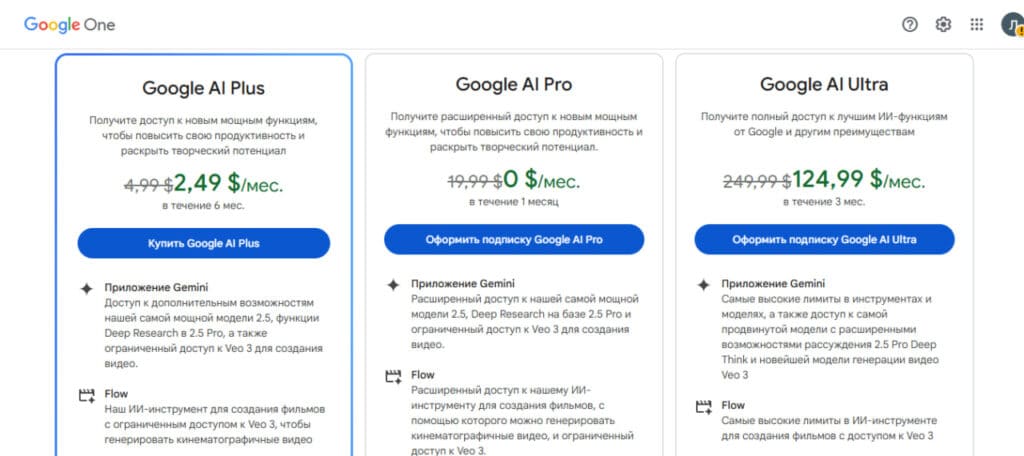Screen dimensions: 1024x456
Task: Click the Flow icon in AI Plus card
Action: [86, 395]
